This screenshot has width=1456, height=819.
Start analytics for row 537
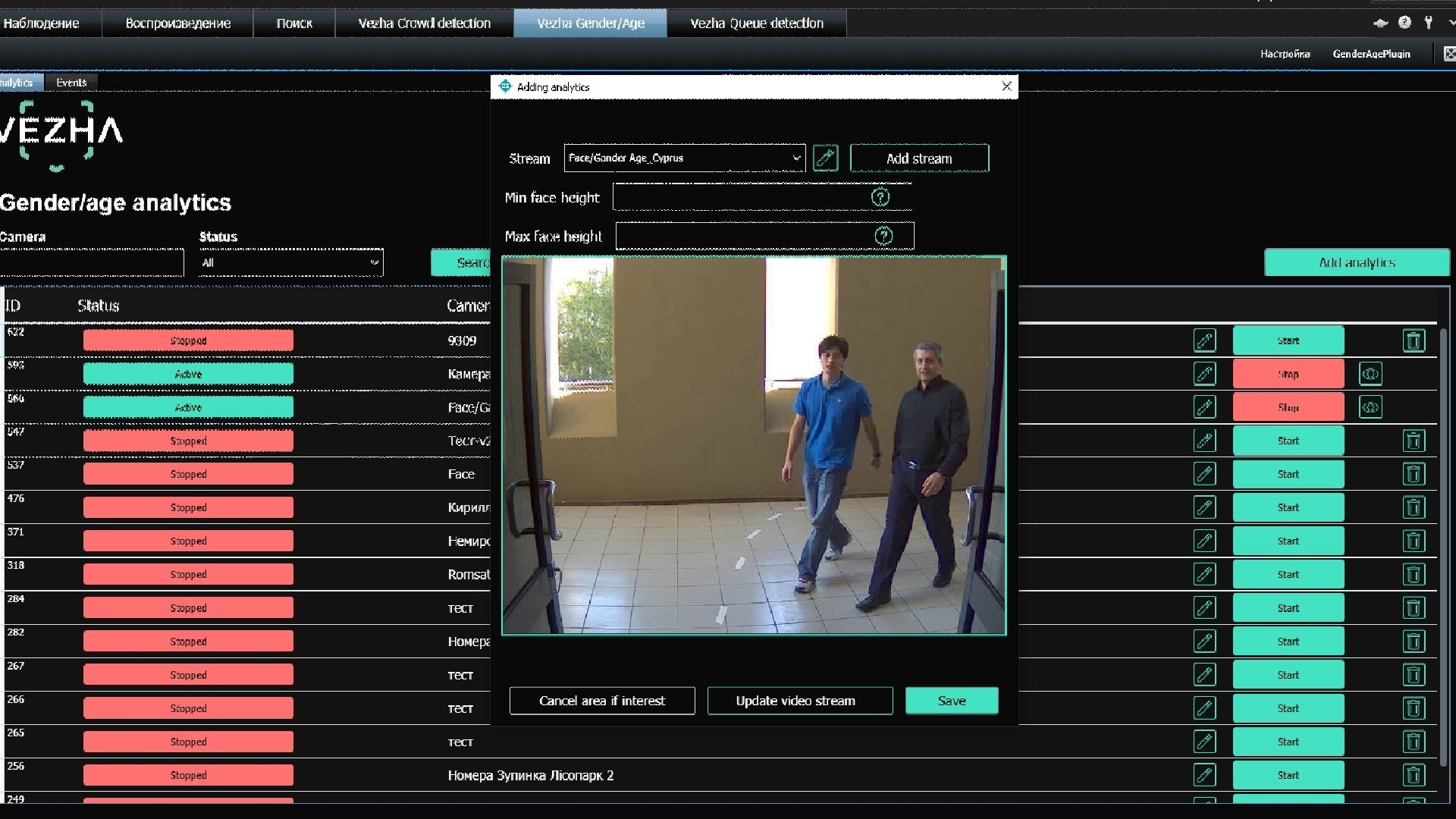tap(1288, 474)
